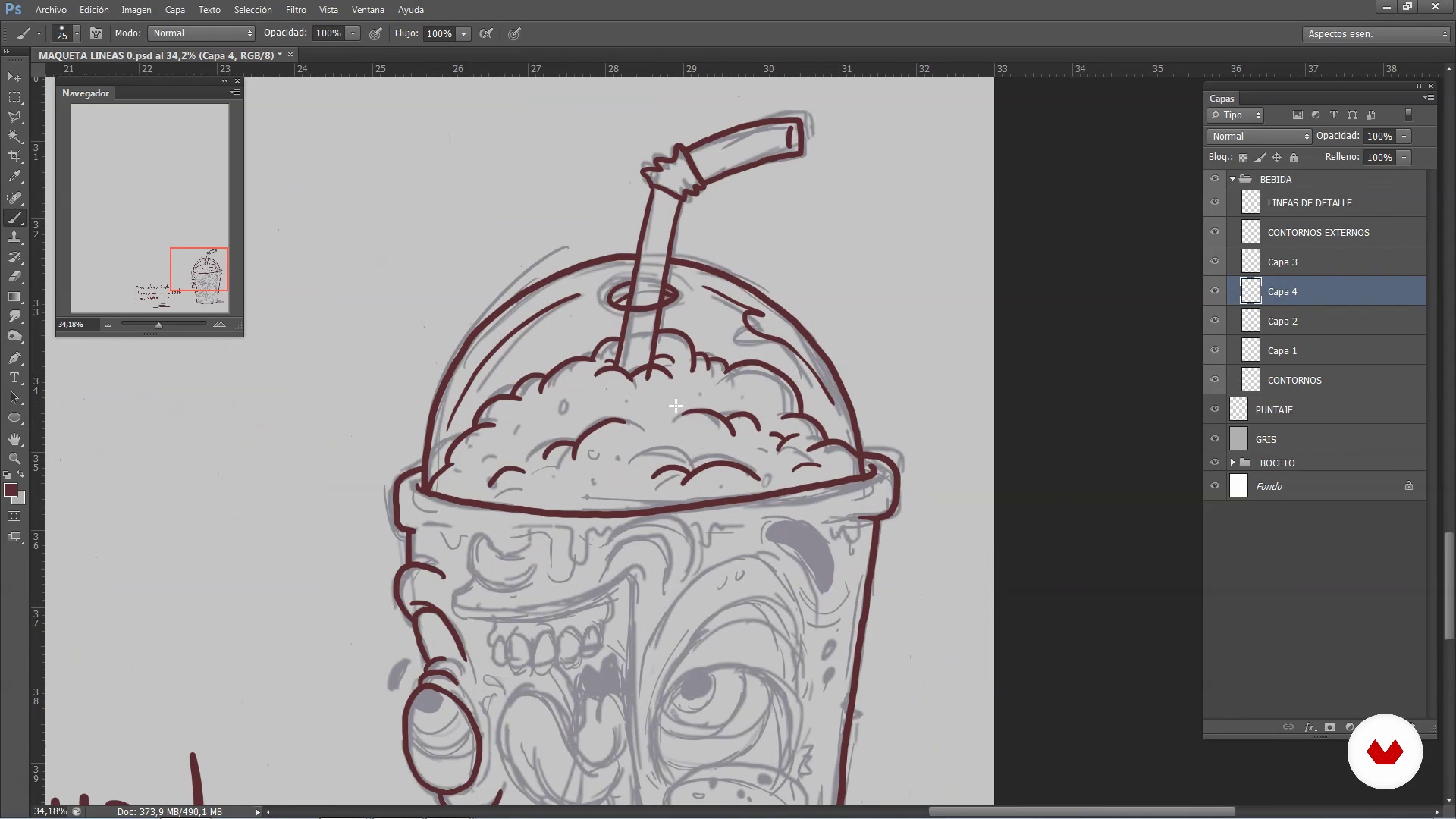Add a layer style with fx icon

tap(1310, 727)
